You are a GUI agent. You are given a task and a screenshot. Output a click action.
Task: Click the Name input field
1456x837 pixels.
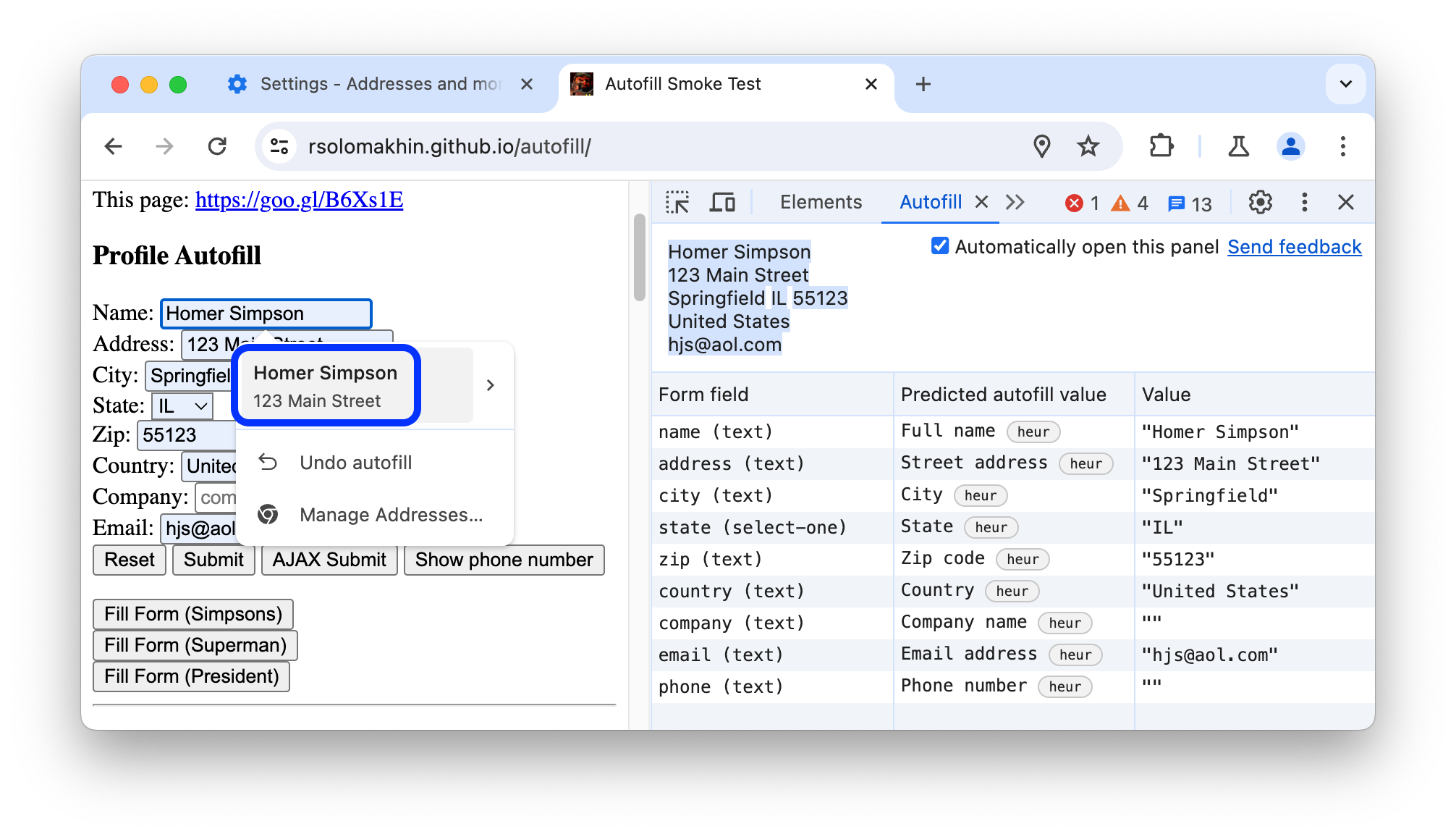[266, 313]
